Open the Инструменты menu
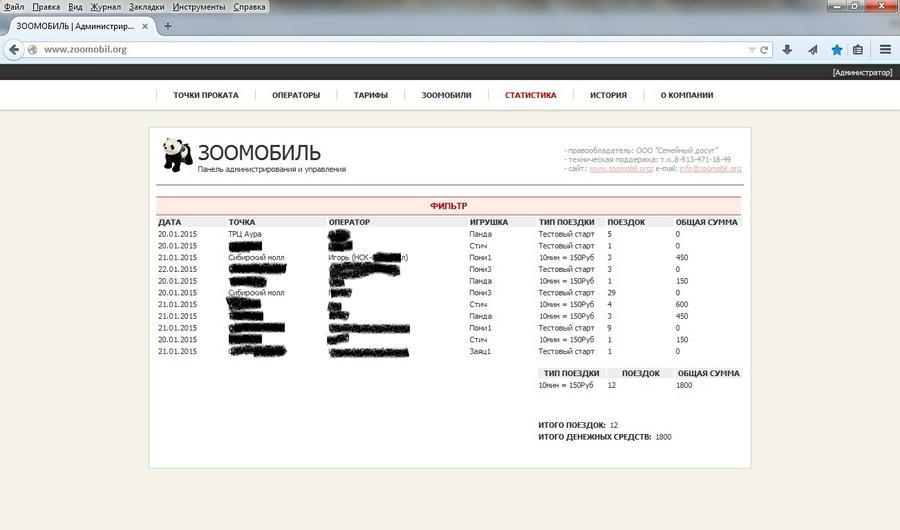This screenshot has width=900, height=530. click(198, 7)
